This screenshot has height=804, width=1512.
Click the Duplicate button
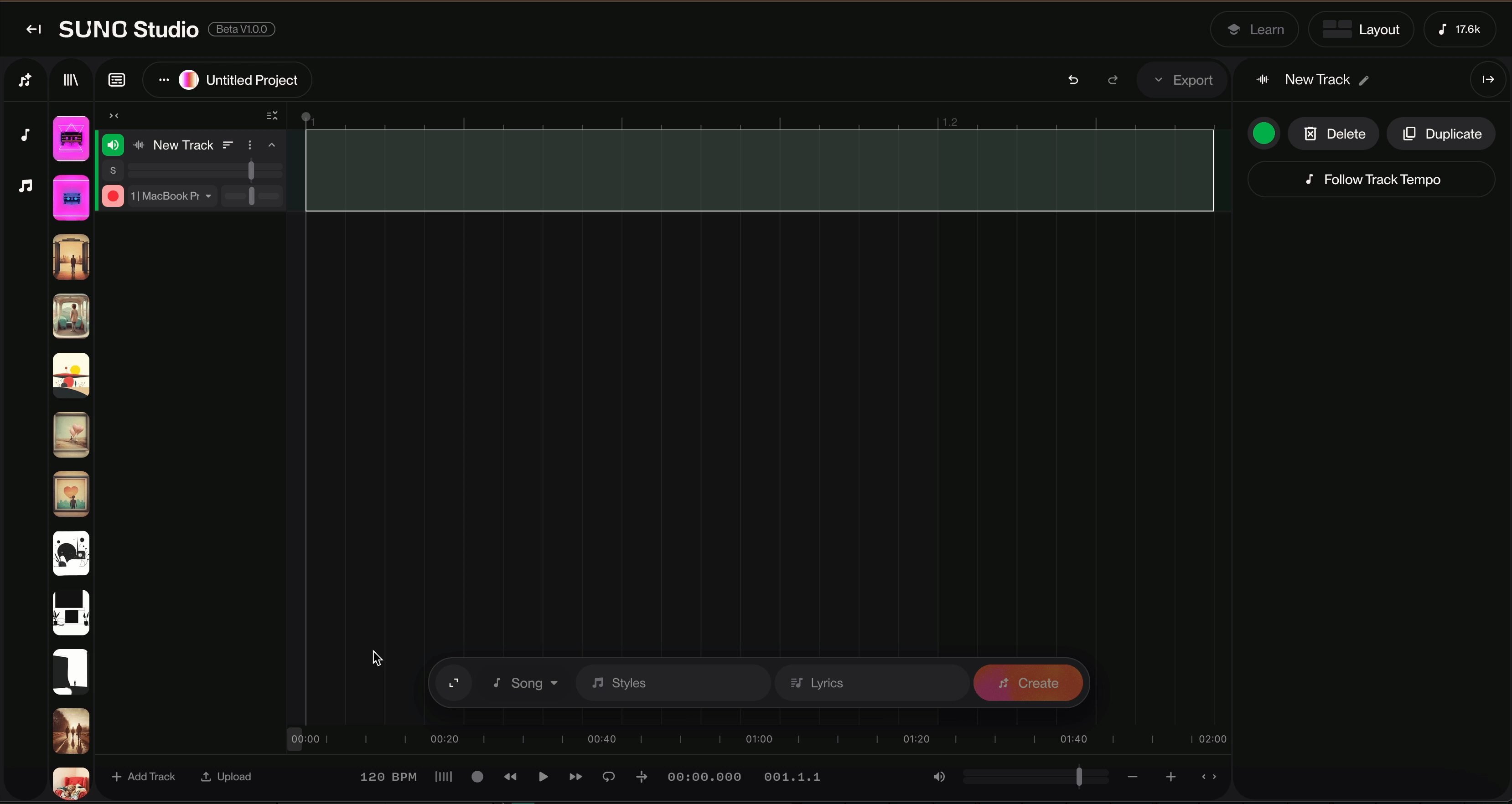1441,134
